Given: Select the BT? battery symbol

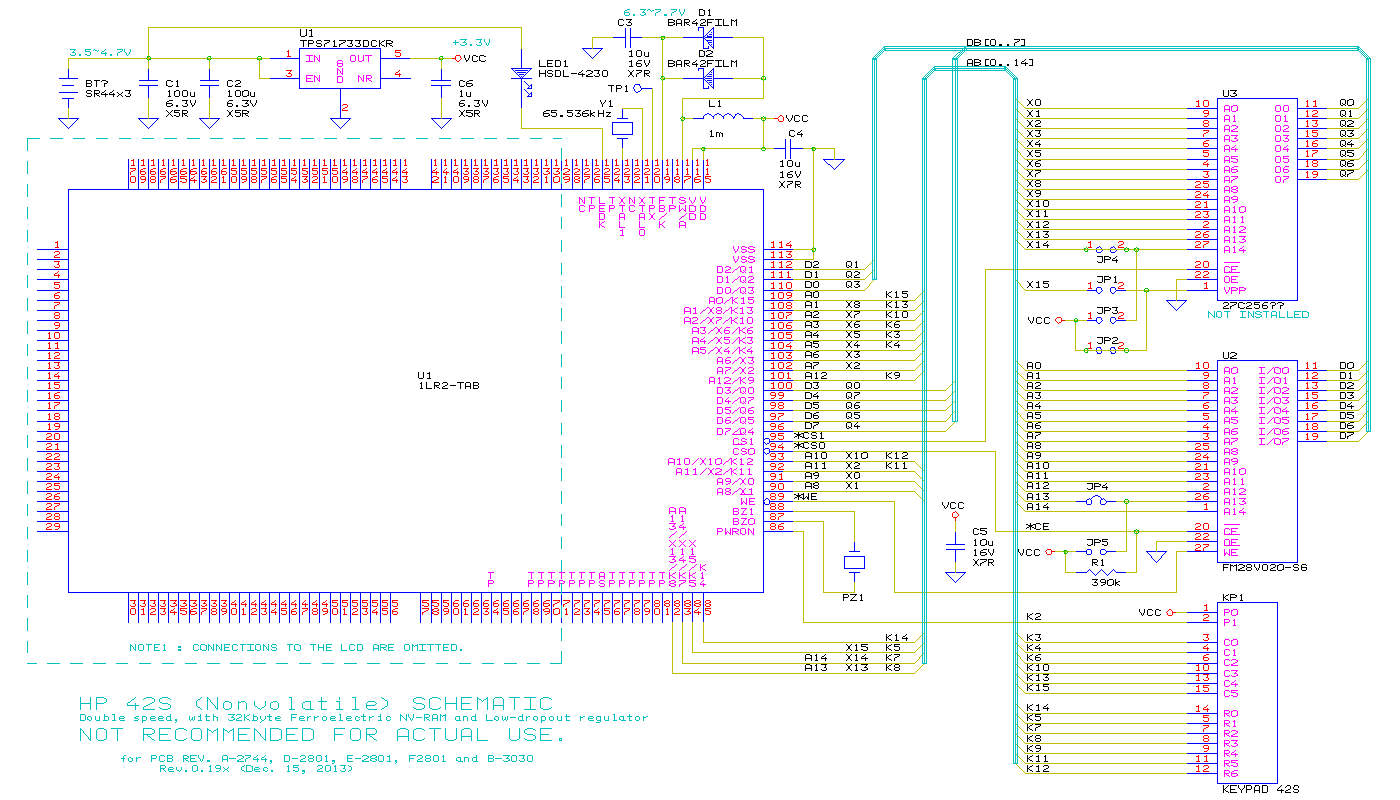Looking at the screenshot, I should coord(68,90).
